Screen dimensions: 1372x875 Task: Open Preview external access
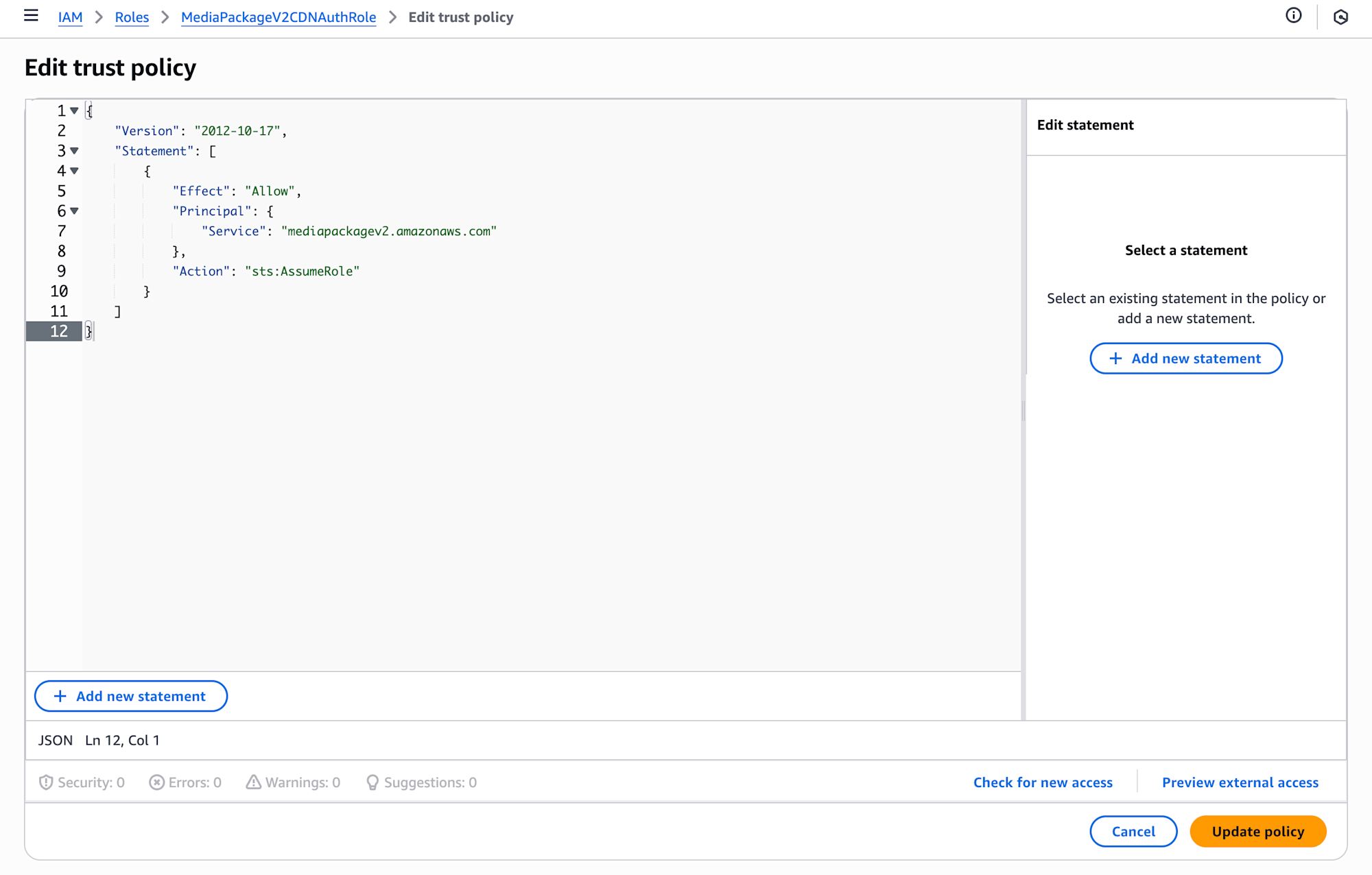pos(1240,782)
